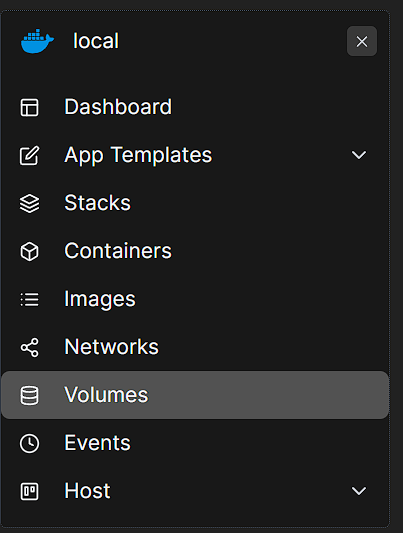Click the Docker whale logo
The width and height of the screenshot is (403, 533).
pyautogui.click(x=37, y=41)
